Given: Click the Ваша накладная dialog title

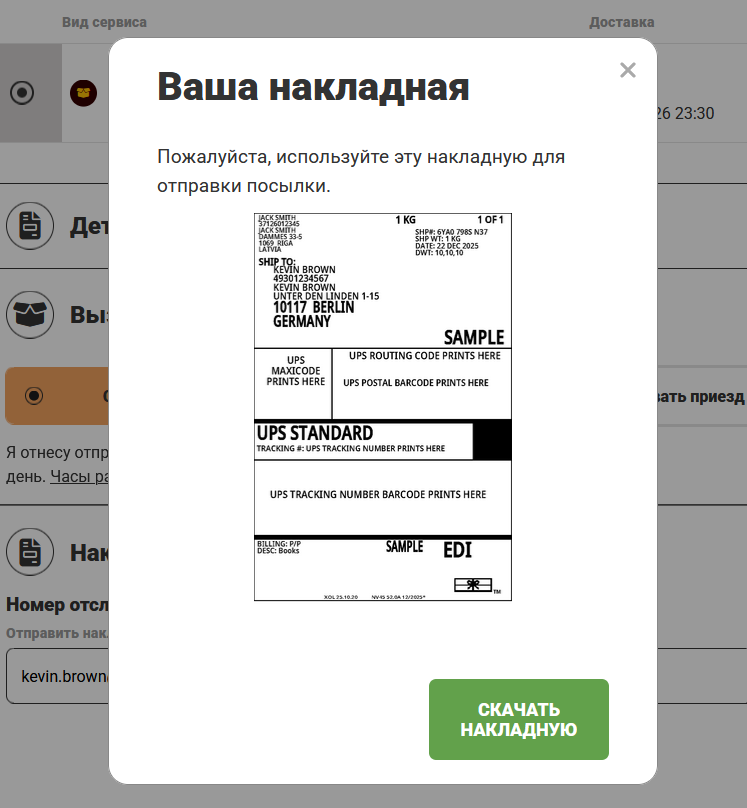Looking at the screenshot, I should pyautogui.click(x=313, y=87).
